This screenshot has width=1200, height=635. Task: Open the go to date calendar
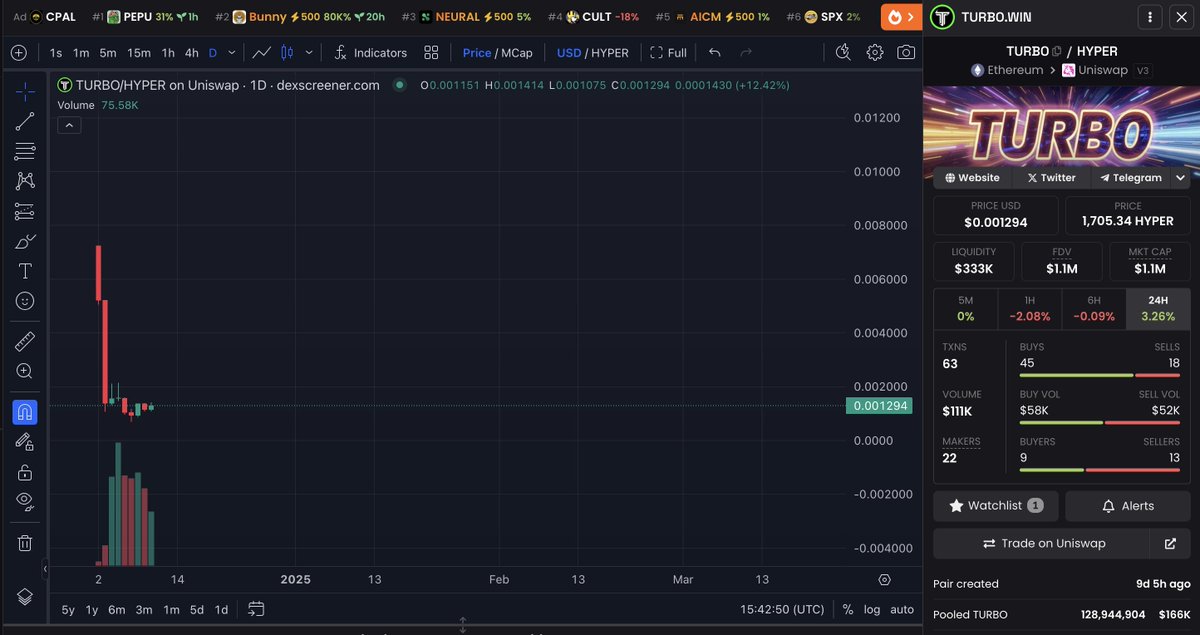pos(256,609)
